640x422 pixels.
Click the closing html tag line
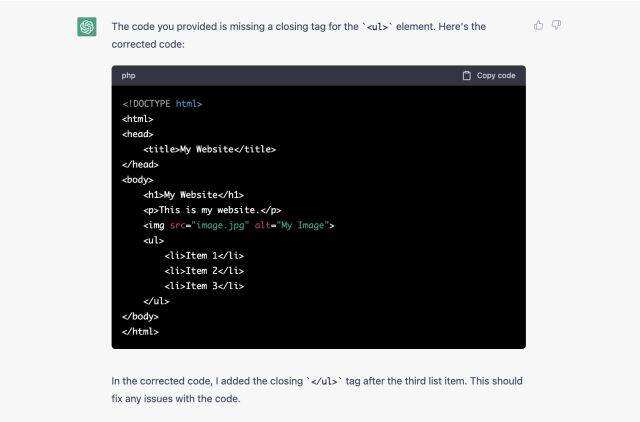pos(140,330)
